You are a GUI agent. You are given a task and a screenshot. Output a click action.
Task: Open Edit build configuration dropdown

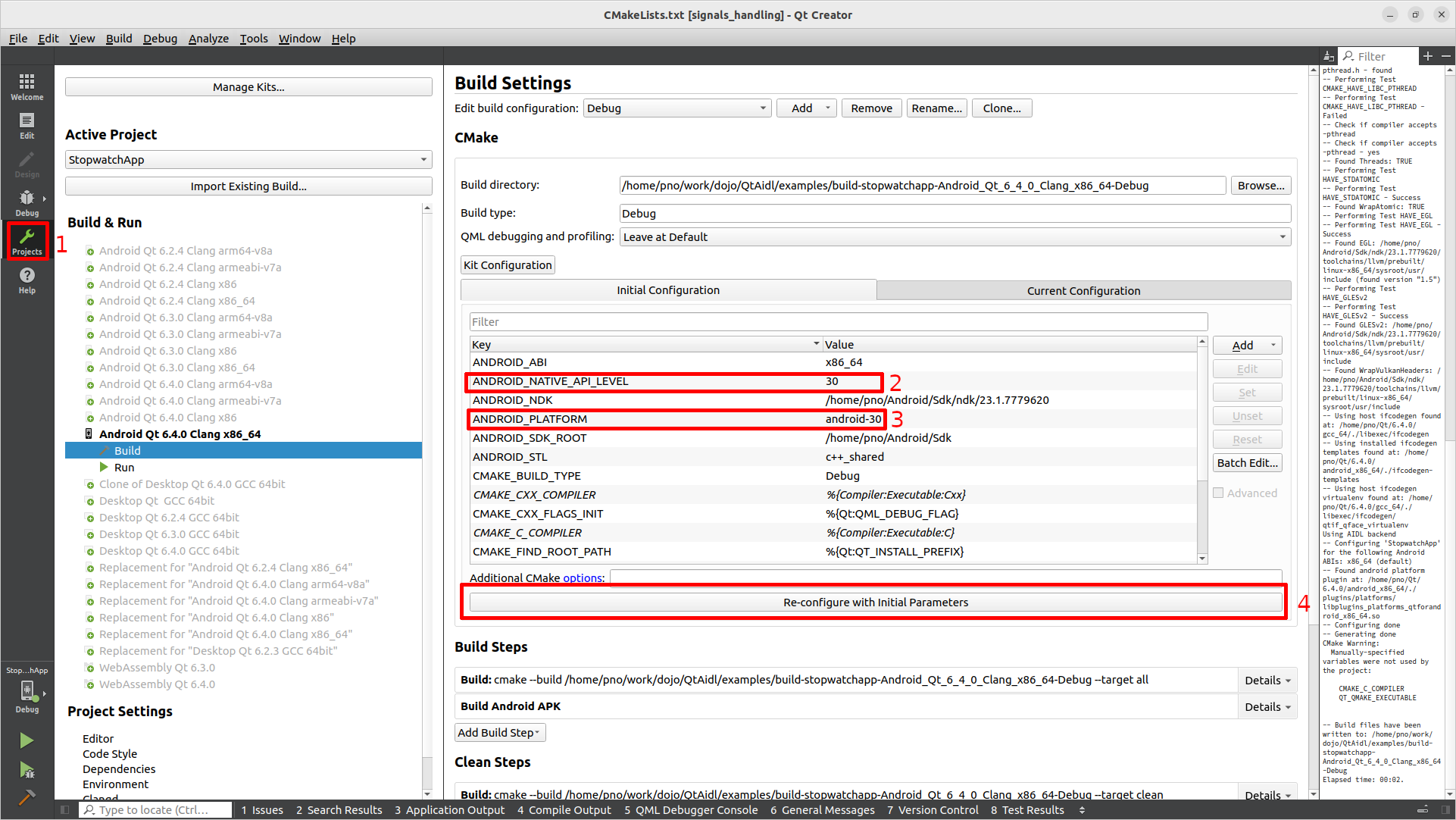click(x=677, y=108)
